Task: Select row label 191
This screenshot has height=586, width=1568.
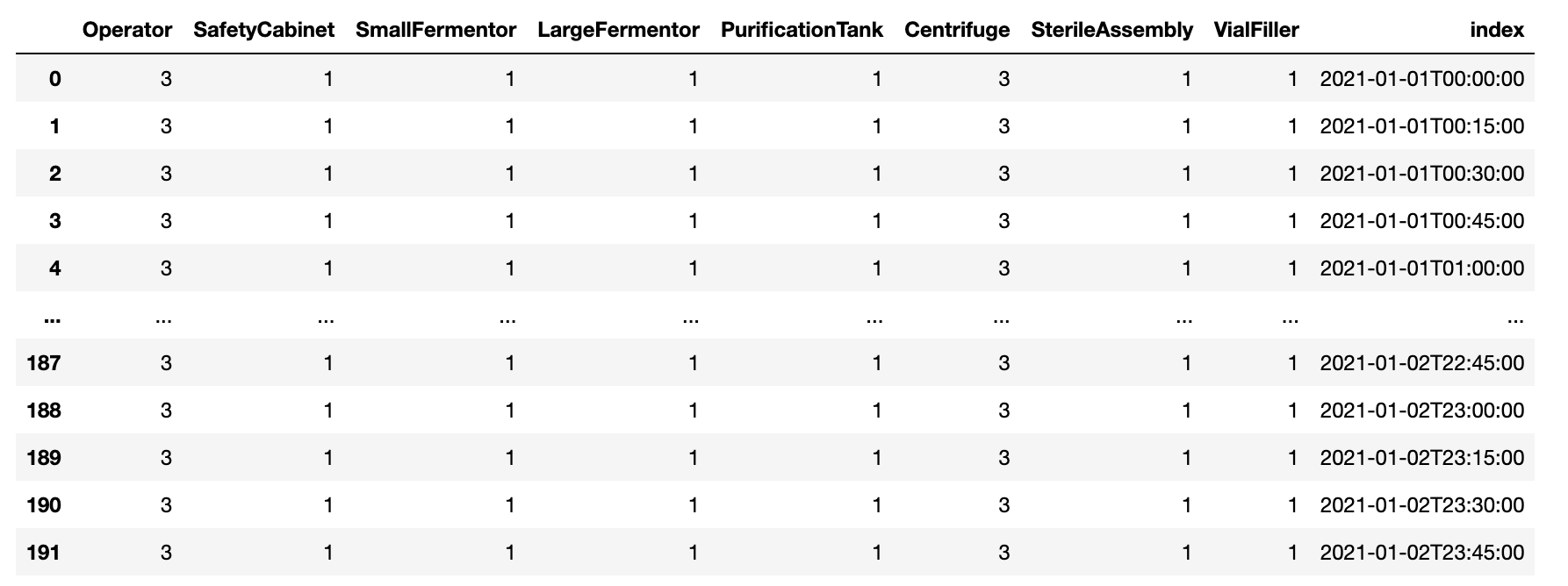Action: point(44,553)
